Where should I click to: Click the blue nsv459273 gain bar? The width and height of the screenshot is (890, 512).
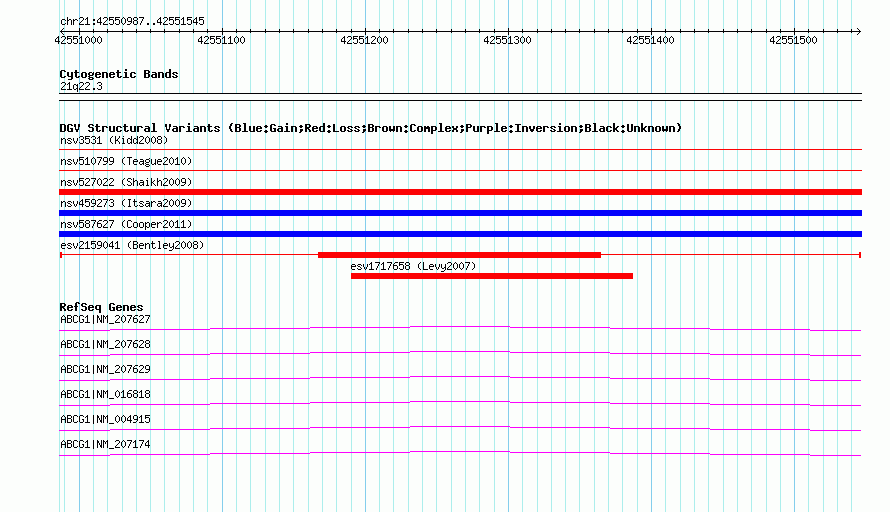pyautogui.click(x=460, y=213)
